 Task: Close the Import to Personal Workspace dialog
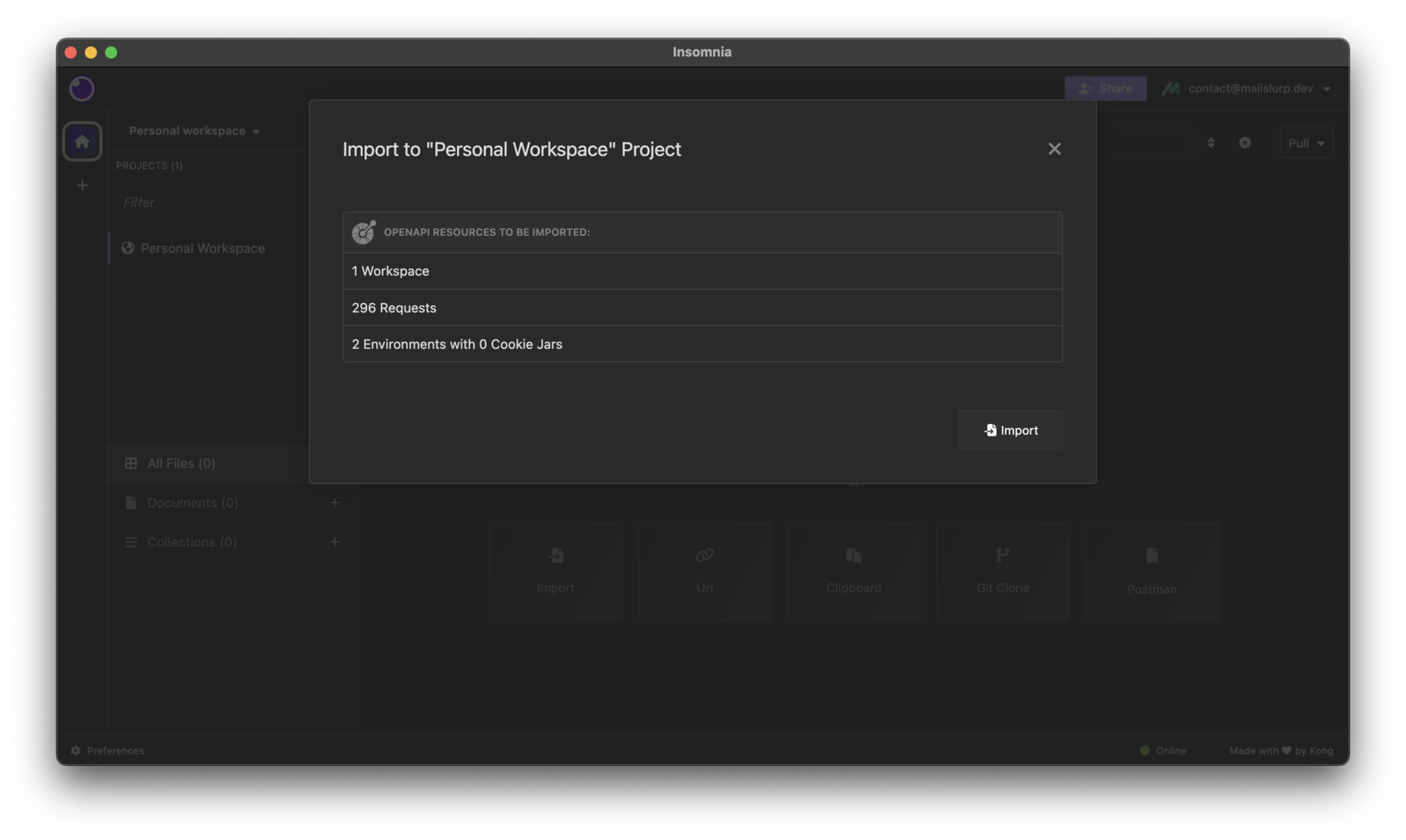pos(1054,149)
